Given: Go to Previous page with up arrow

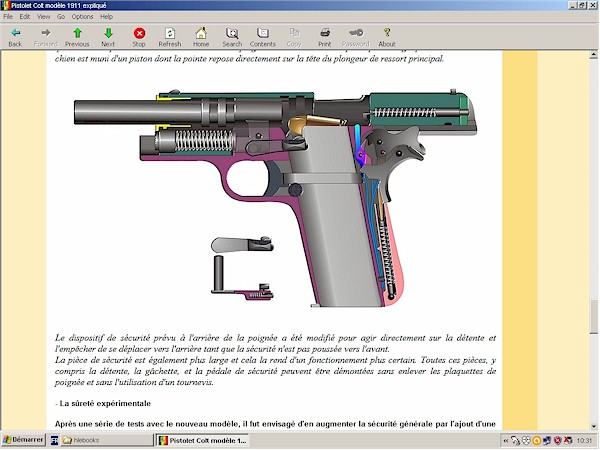Looking at the screenshot, I should pyautogui.click(x=77, y=33).
